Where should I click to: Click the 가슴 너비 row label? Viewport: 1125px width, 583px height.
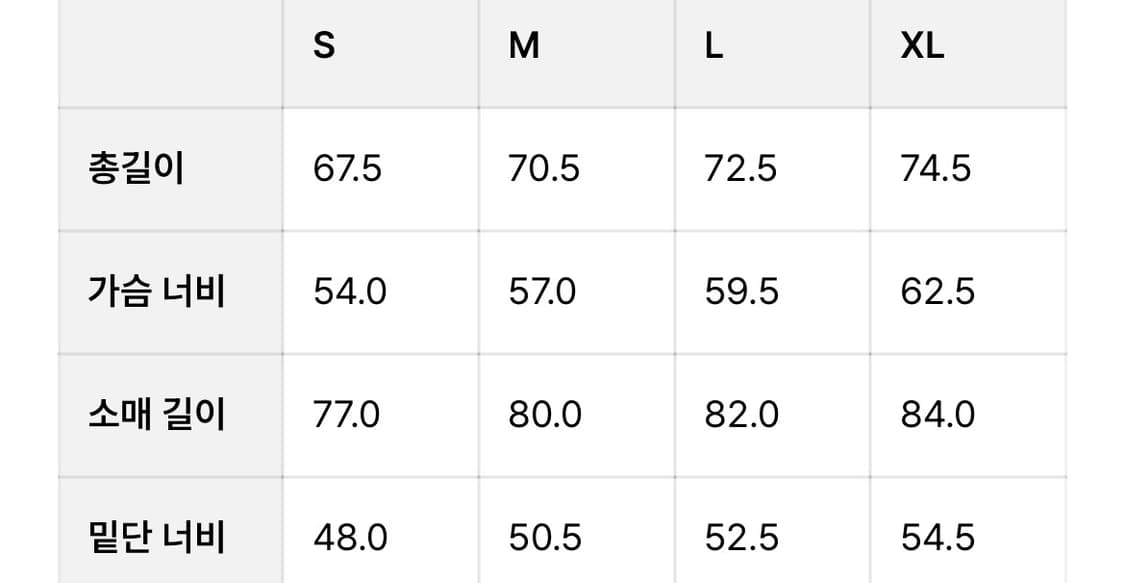pyautogui.click(x=157, y=292)
